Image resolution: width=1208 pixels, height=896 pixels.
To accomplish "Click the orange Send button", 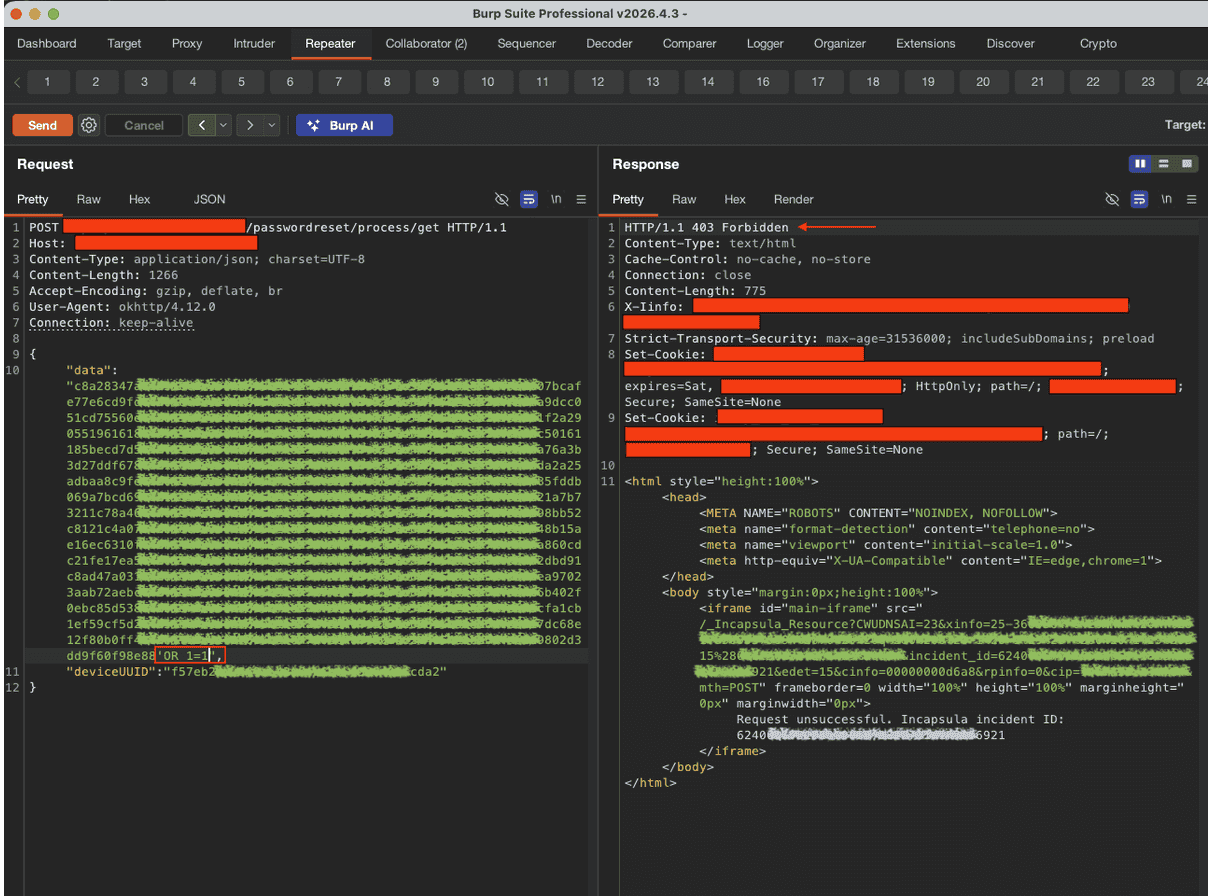I will tap(42, 125).
